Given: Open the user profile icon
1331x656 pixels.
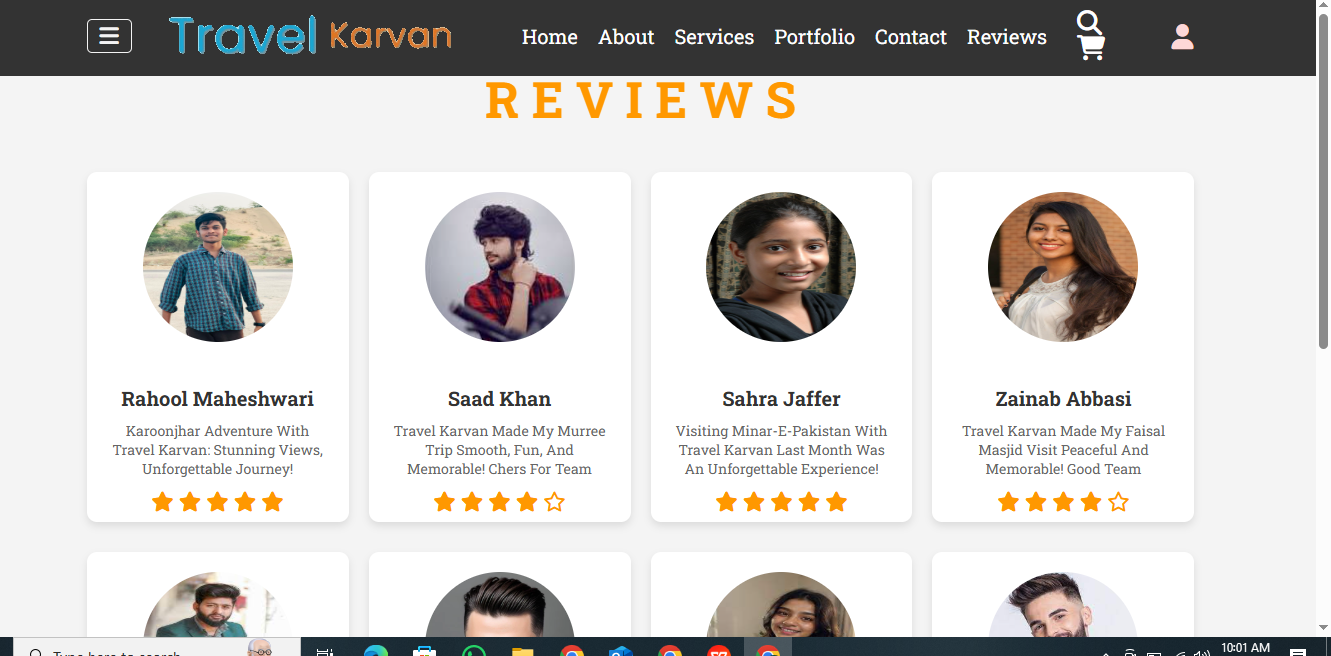Looking at the screenshot, I should tap(1182, 37).
